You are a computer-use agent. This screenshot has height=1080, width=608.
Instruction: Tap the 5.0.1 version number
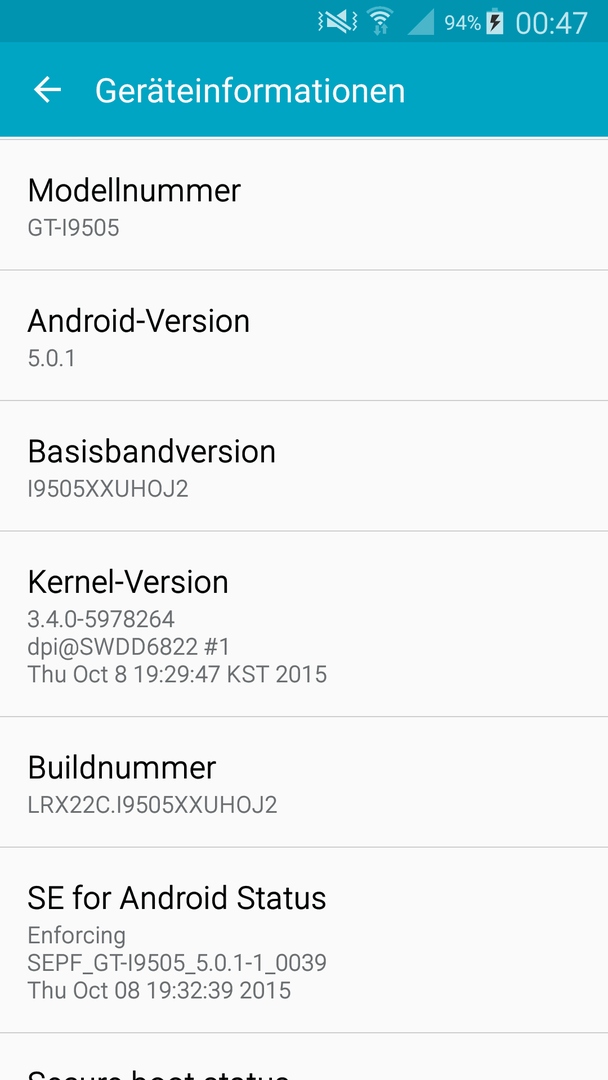(x=51, y=358)
